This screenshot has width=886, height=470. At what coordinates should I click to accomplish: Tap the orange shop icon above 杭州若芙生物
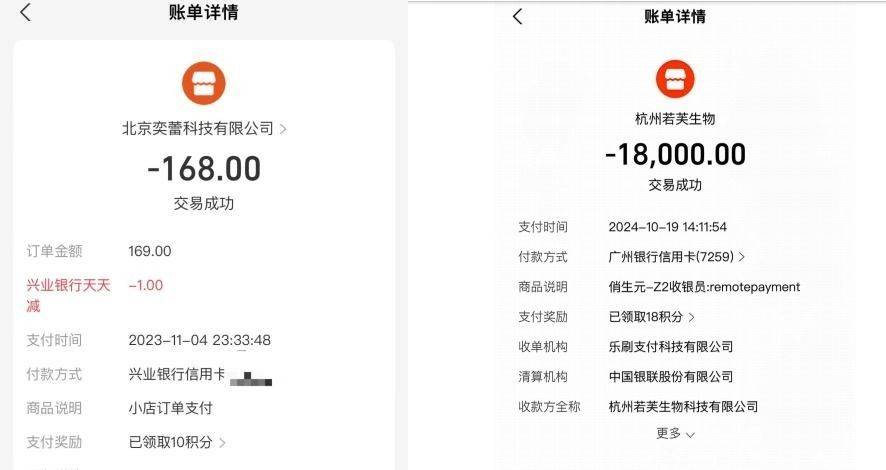[675, 79]
